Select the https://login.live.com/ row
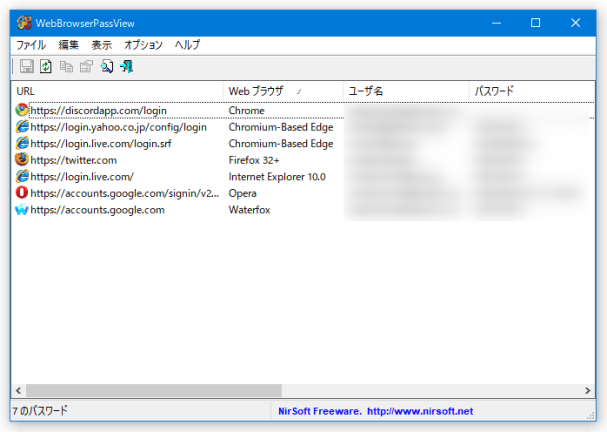Viewport: 607px width, 432px height. pos(303,177)
